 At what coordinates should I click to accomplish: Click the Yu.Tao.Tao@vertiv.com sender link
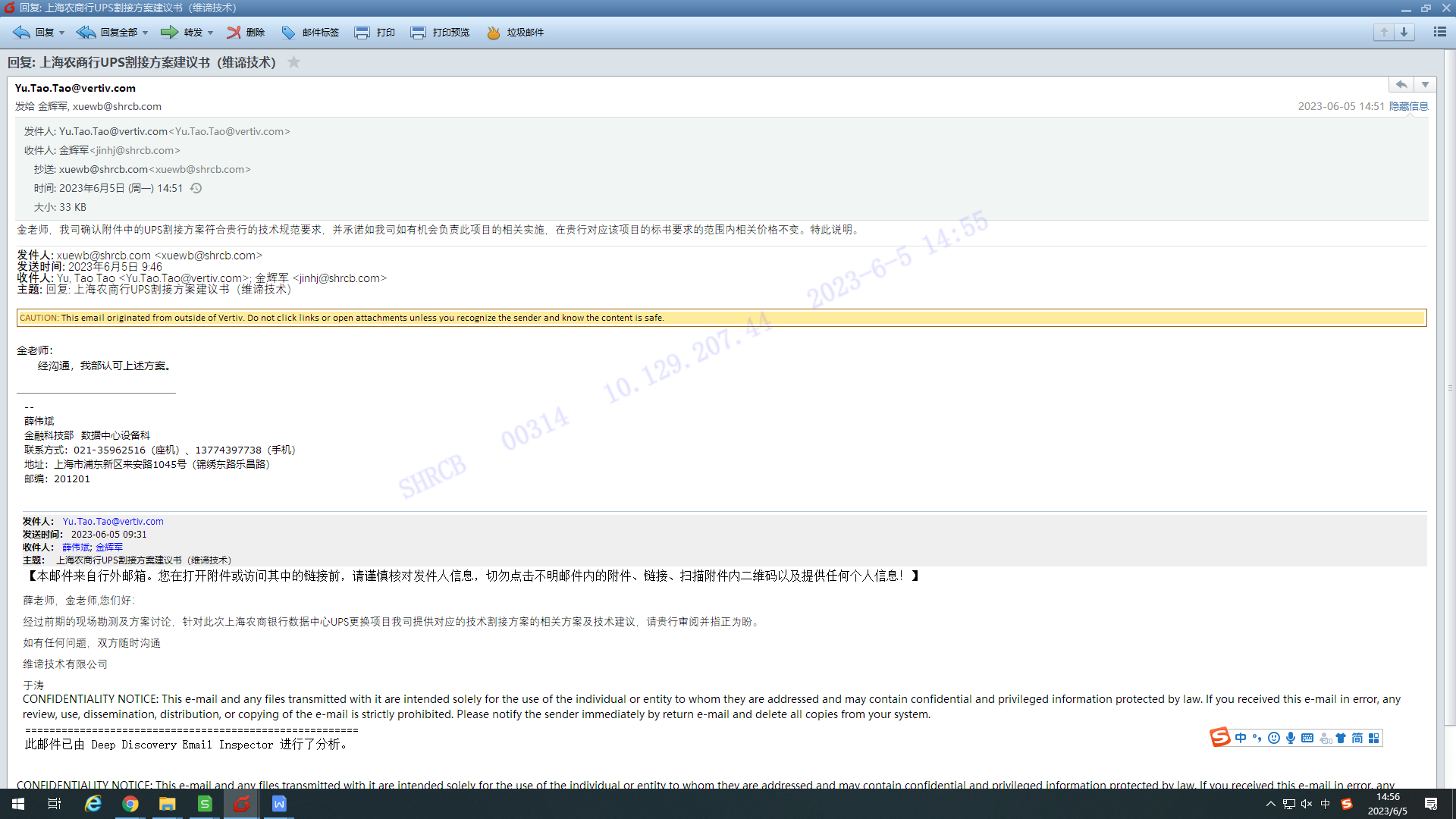point(113,522)
